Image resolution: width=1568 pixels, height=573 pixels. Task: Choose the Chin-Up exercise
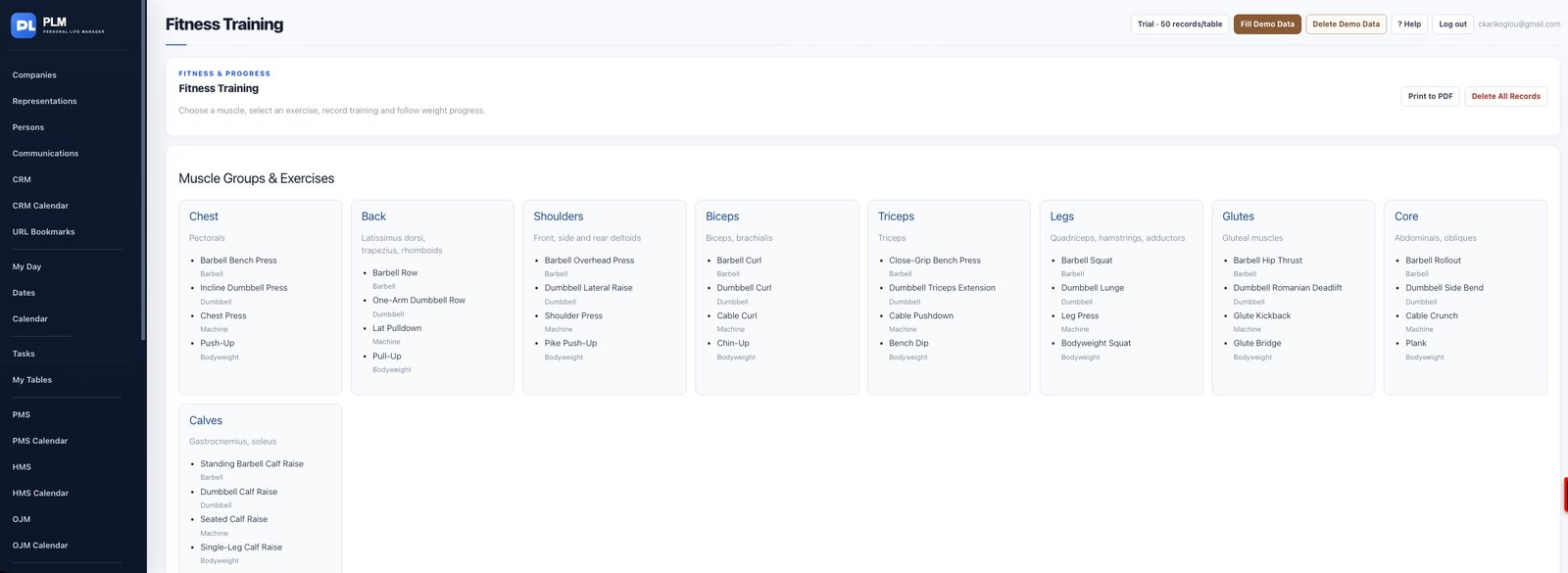pos(733,343)
